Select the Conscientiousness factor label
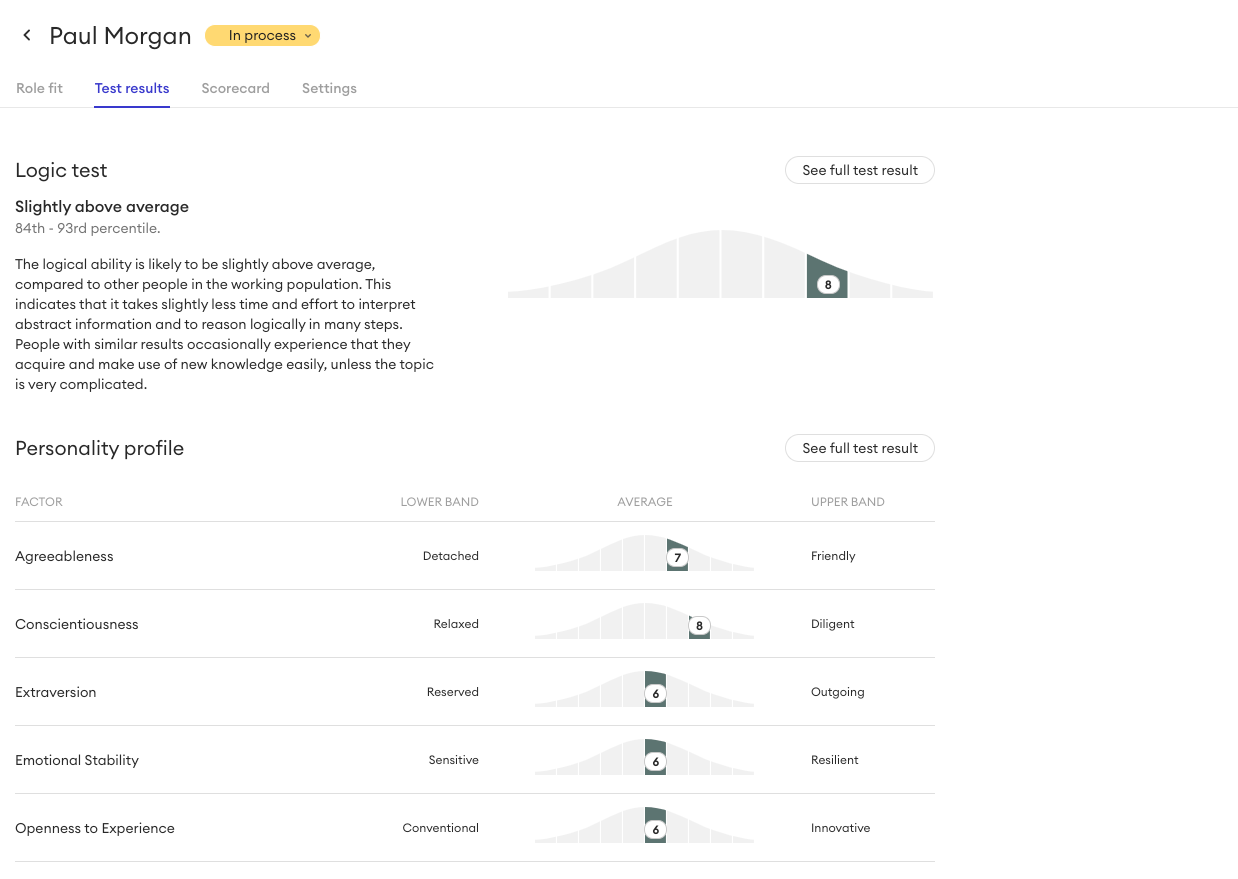 click(x=77, y=624)
